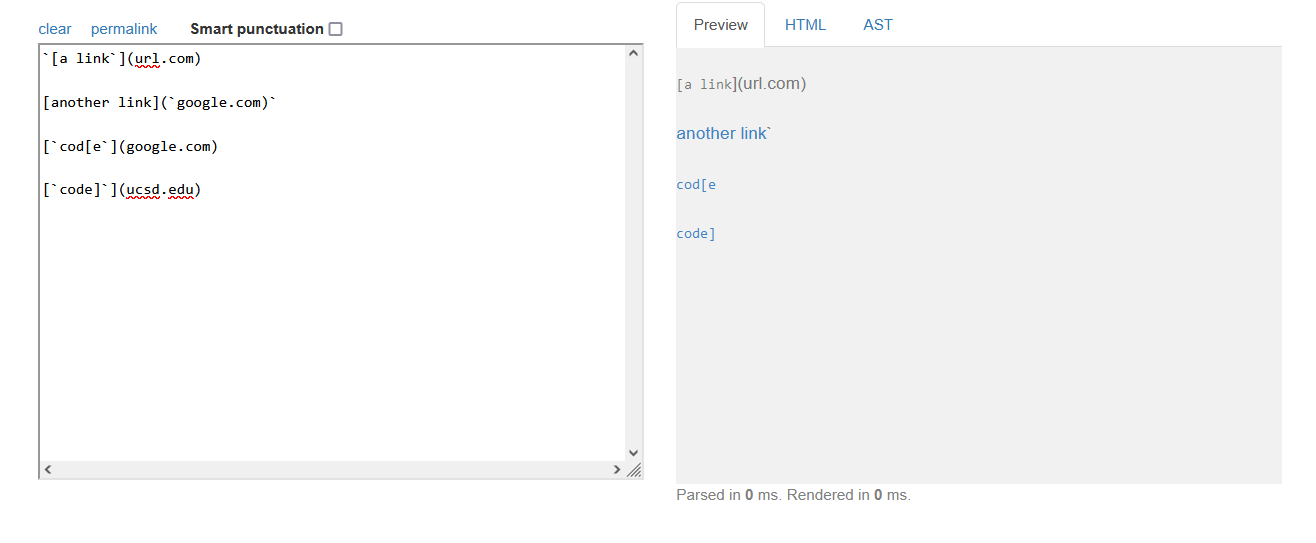Click the "clear" link above the editor
The height and width of the screenshot is (543, 1316).
55,29
